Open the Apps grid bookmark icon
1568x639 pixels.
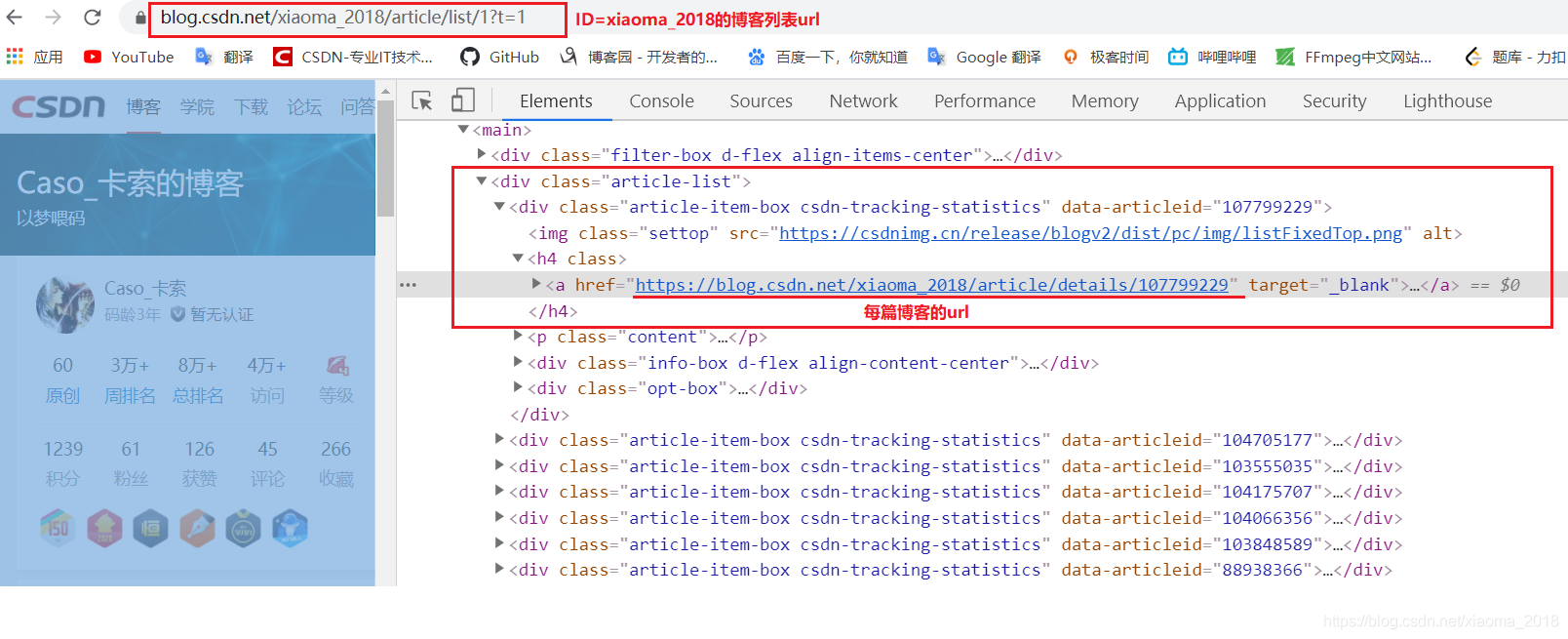[x=15, y=57]
